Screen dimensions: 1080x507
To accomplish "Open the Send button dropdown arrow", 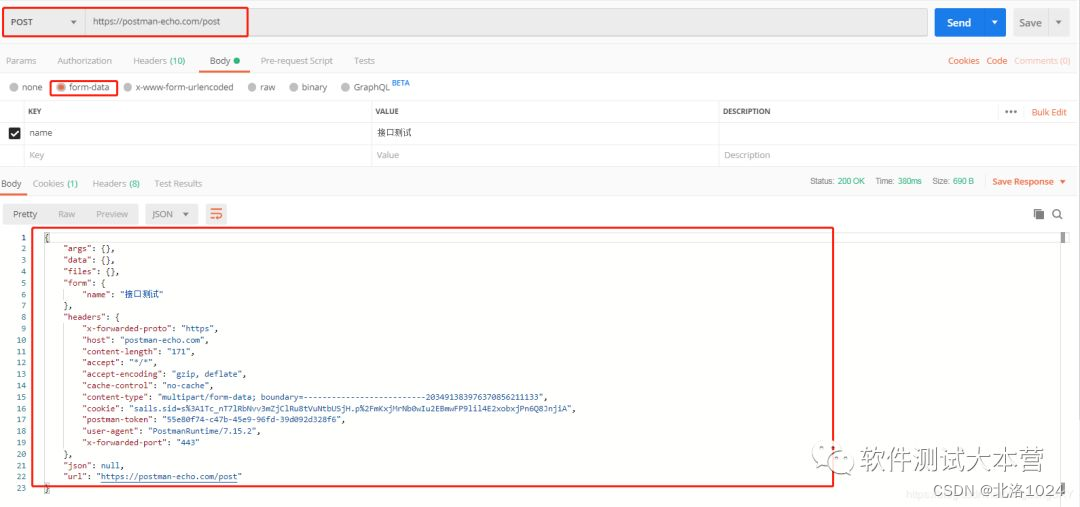I will (x=995, y=23).
